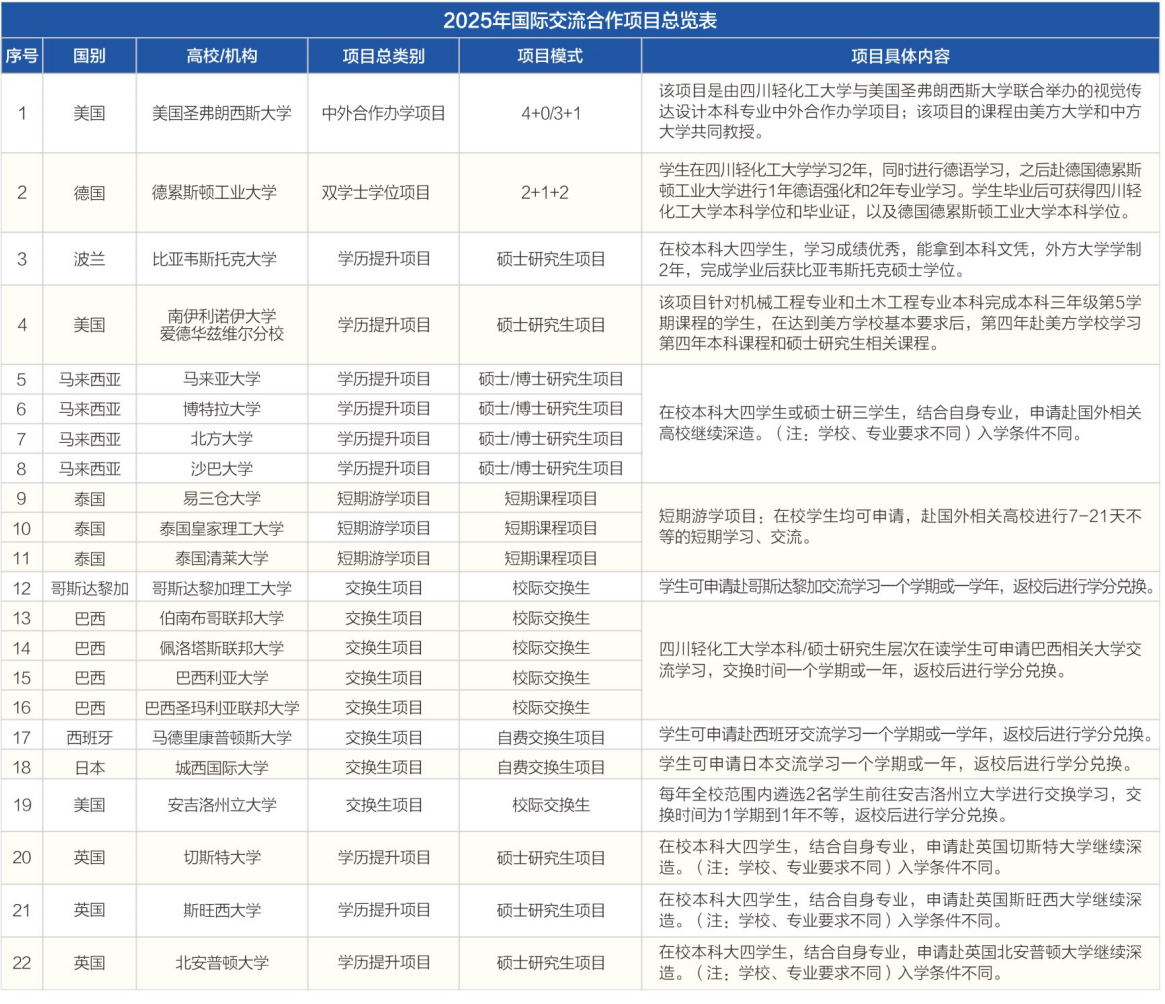Screen dimensions: 1165x1004
Task: Select the 4+0/3+1 project mode cell
Action: (550, 113)
